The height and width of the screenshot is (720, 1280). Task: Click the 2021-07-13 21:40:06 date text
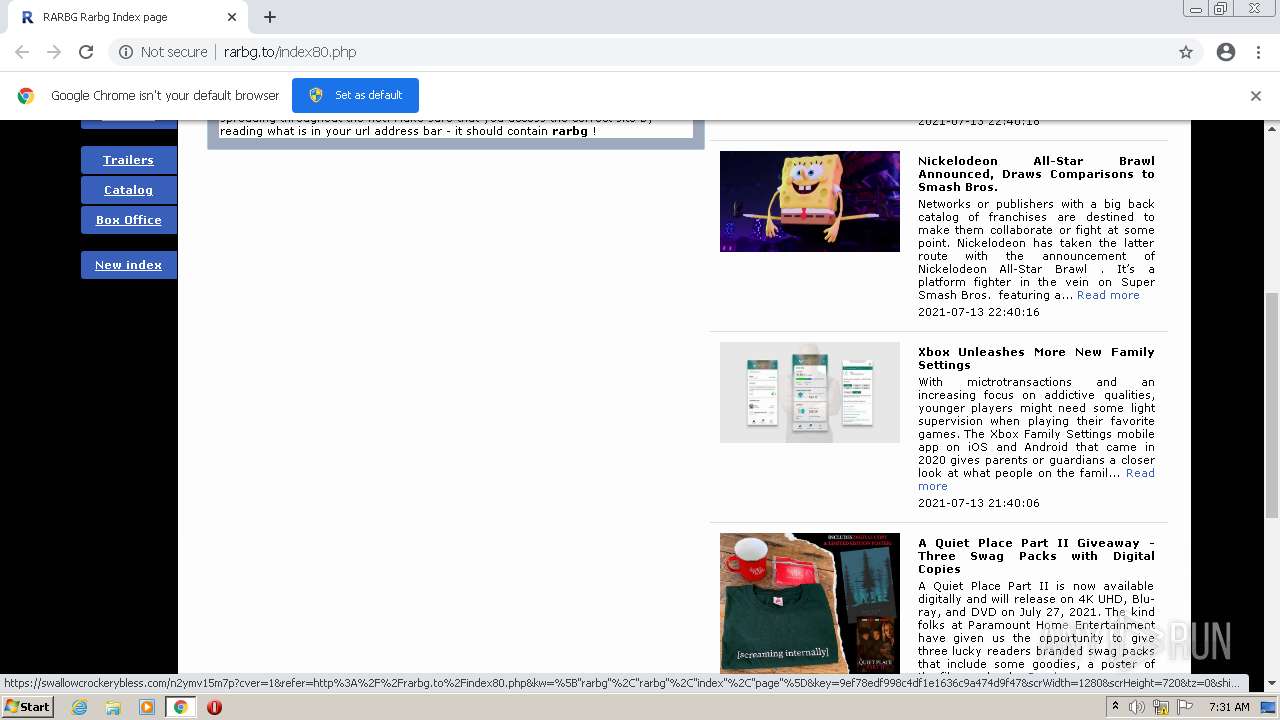coord(979,503)
